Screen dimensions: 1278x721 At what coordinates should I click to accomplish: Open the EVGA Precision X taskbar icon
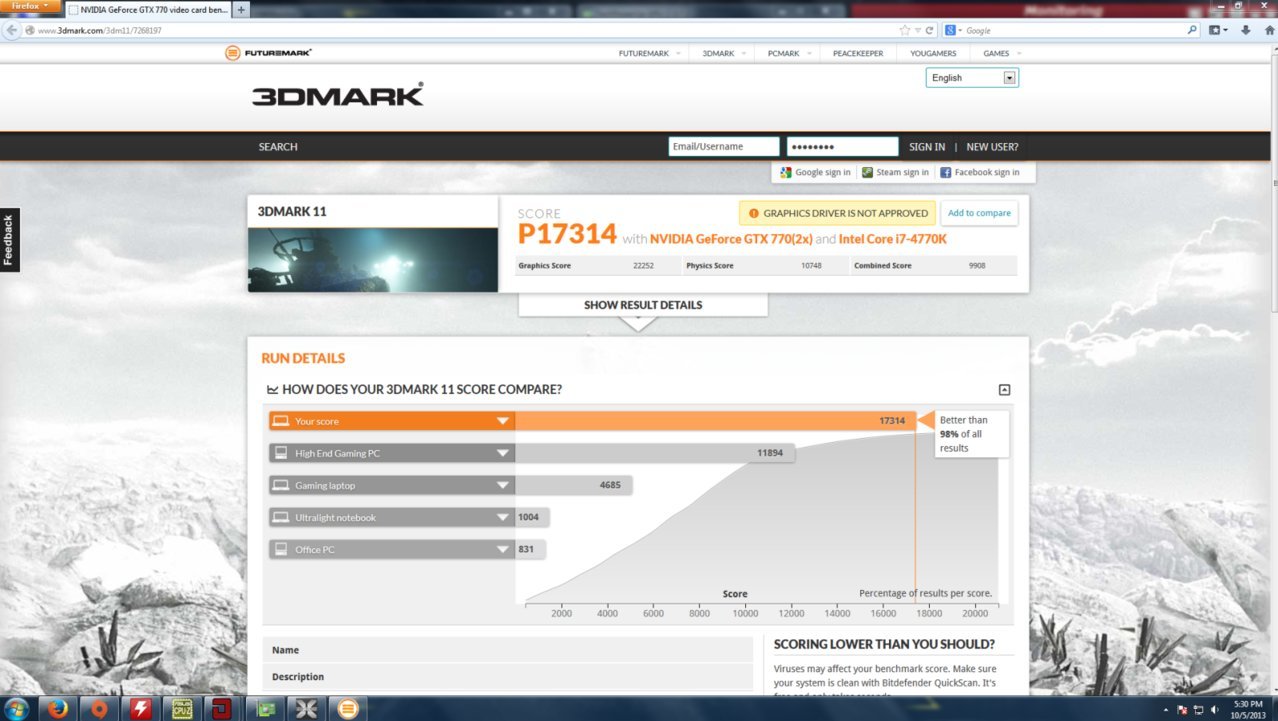[305, 708]
